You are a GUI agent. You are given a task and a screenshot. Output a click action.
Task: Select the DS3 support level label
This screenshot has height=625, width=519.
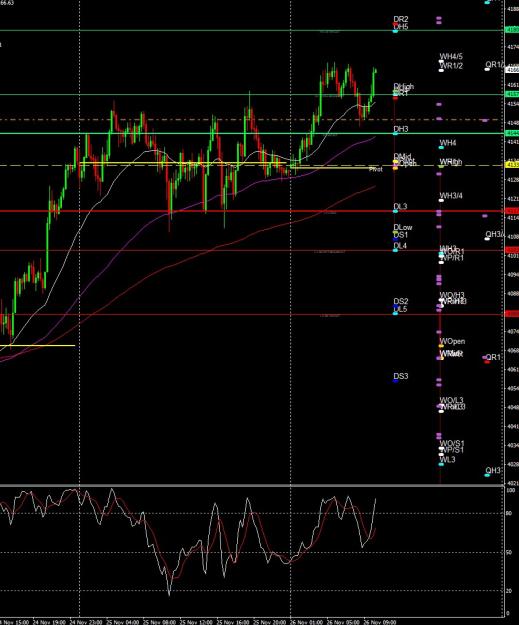[401, 376]
